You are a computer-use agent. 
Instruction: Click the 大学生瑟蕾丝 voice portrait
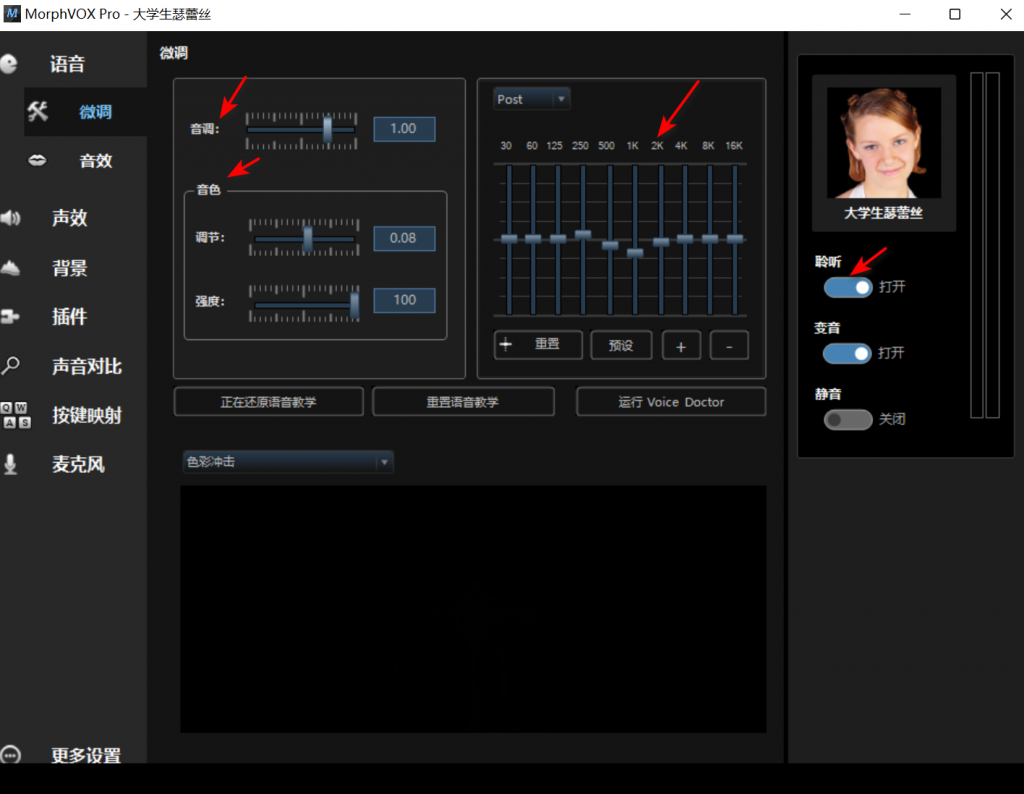(x=884, y=143)
